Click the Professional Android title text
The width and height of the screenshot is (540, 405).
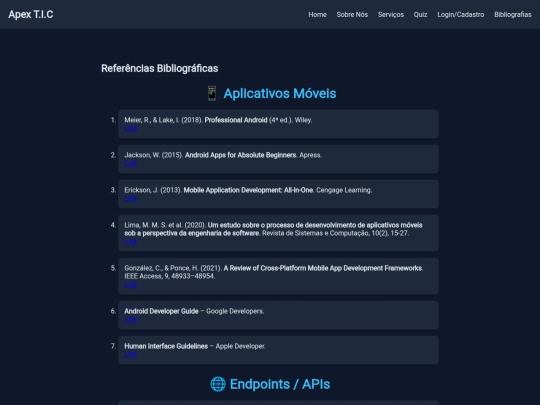(x=236, y=120)
